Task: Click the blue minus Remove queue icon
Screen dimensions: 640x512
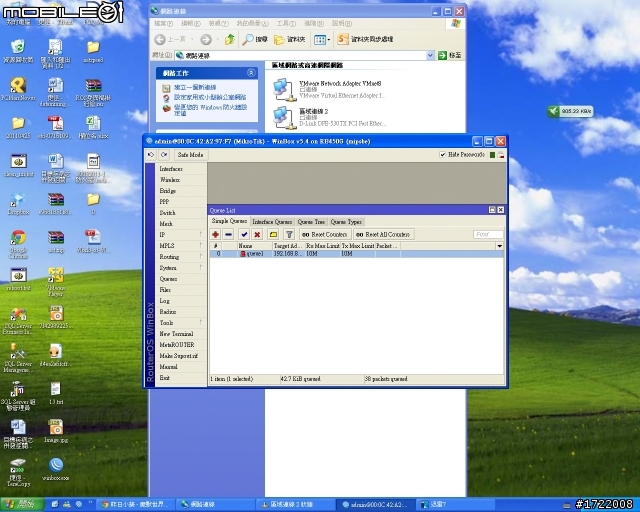Action: click(x=229, y=234)
